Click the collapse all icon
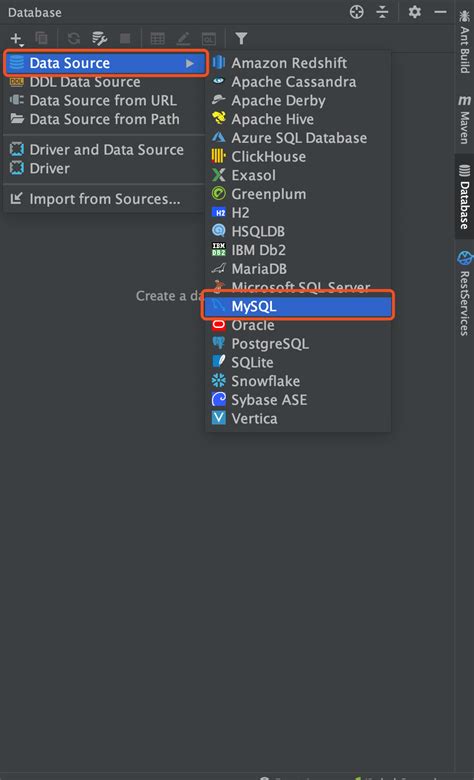474x780 pixels. coord(382,12)
